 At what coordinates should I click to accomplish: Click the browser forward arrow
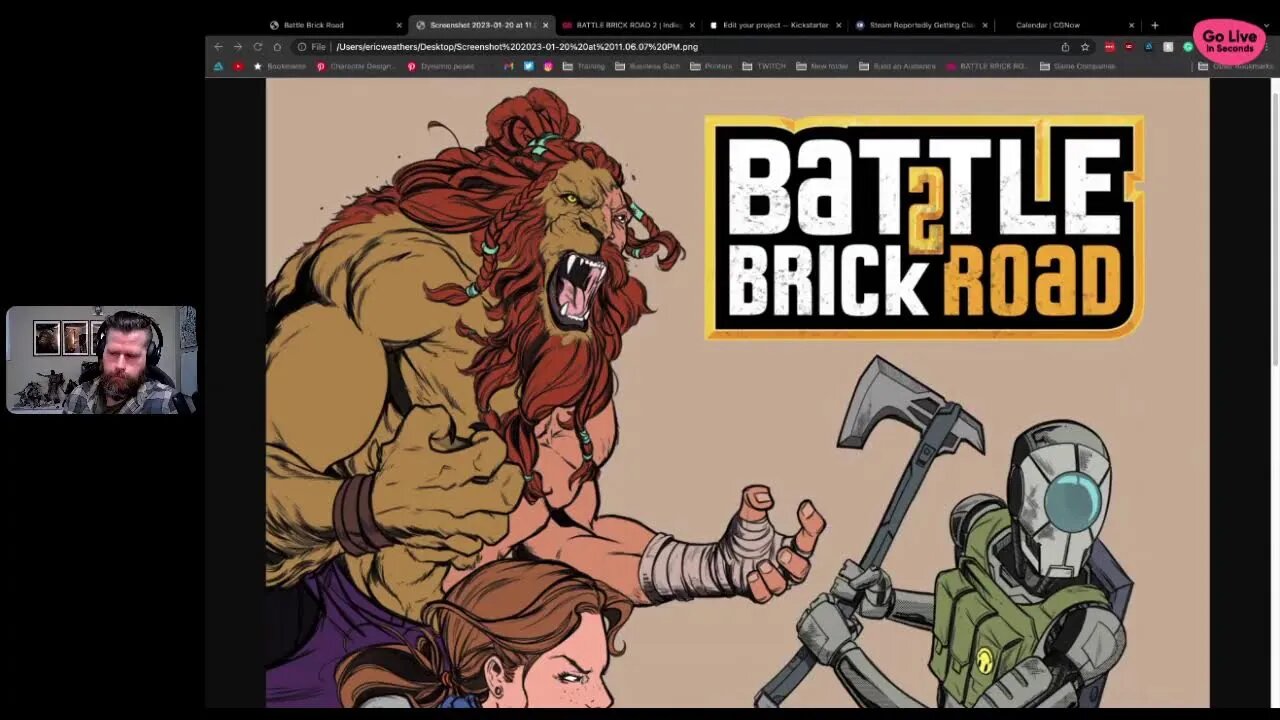237,47
